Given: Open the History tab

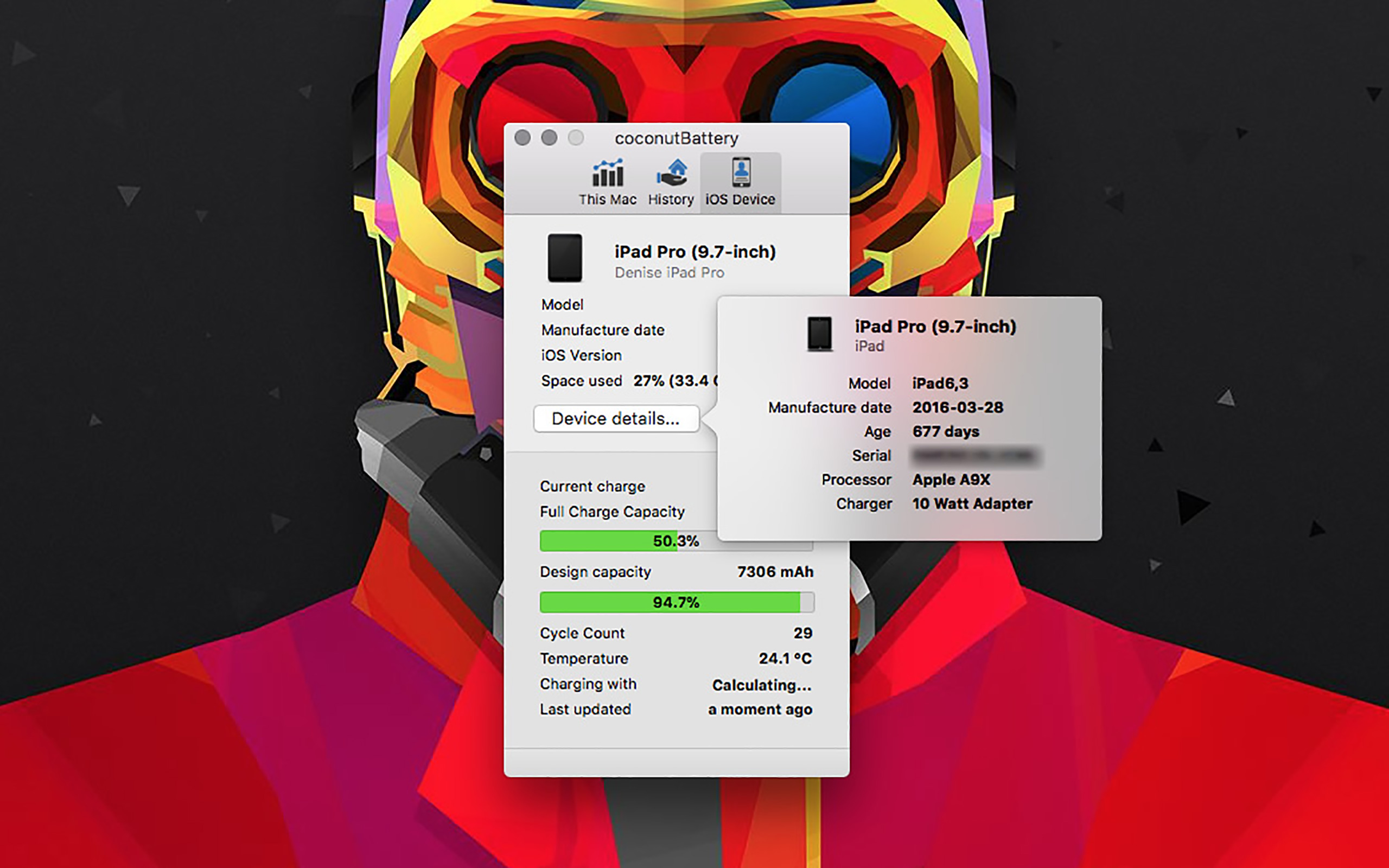Looking at the screenshot, I should 671,183.
